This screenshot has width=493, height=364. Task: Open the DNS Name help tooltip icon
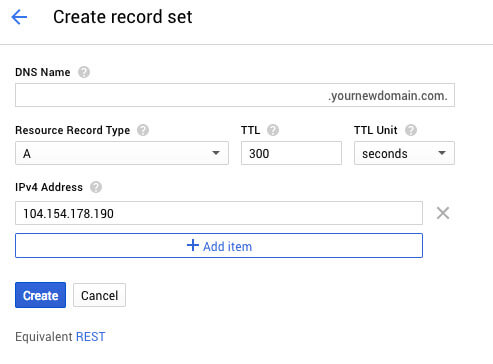point(84,72)
